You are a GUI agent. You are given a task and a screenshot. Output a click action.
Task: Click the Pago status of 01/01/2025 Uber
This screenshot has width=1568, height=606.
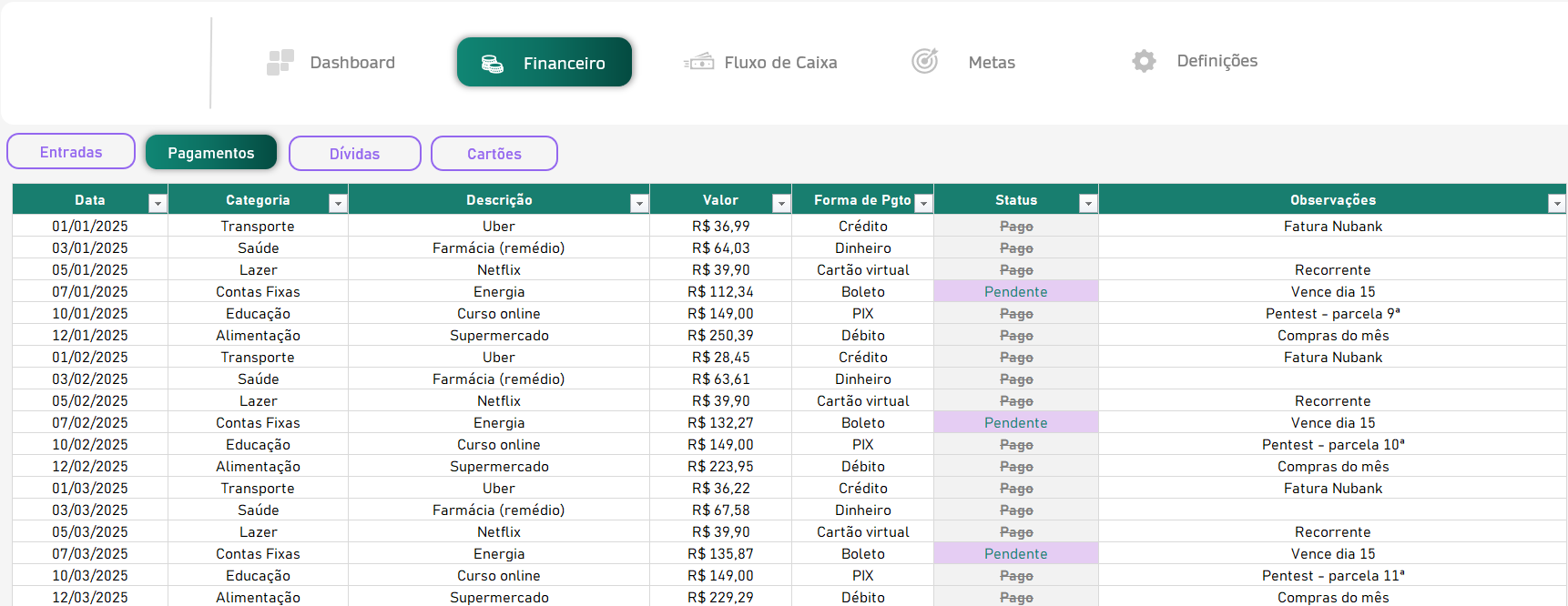pos(1015,226)
